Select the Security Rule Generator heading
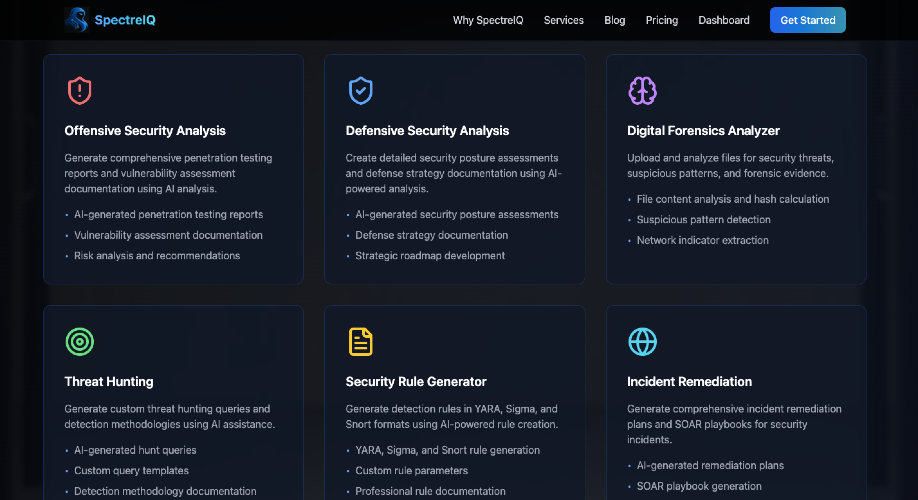The width and height of the screenshot is (918, 500). tap(416, 382)
